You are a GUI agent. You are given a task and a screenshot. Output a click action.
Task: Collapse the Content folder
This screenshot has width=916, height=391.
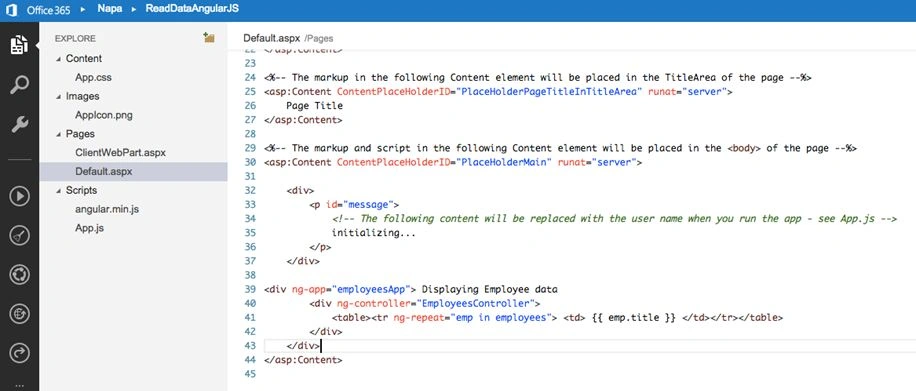click(58, 59)
